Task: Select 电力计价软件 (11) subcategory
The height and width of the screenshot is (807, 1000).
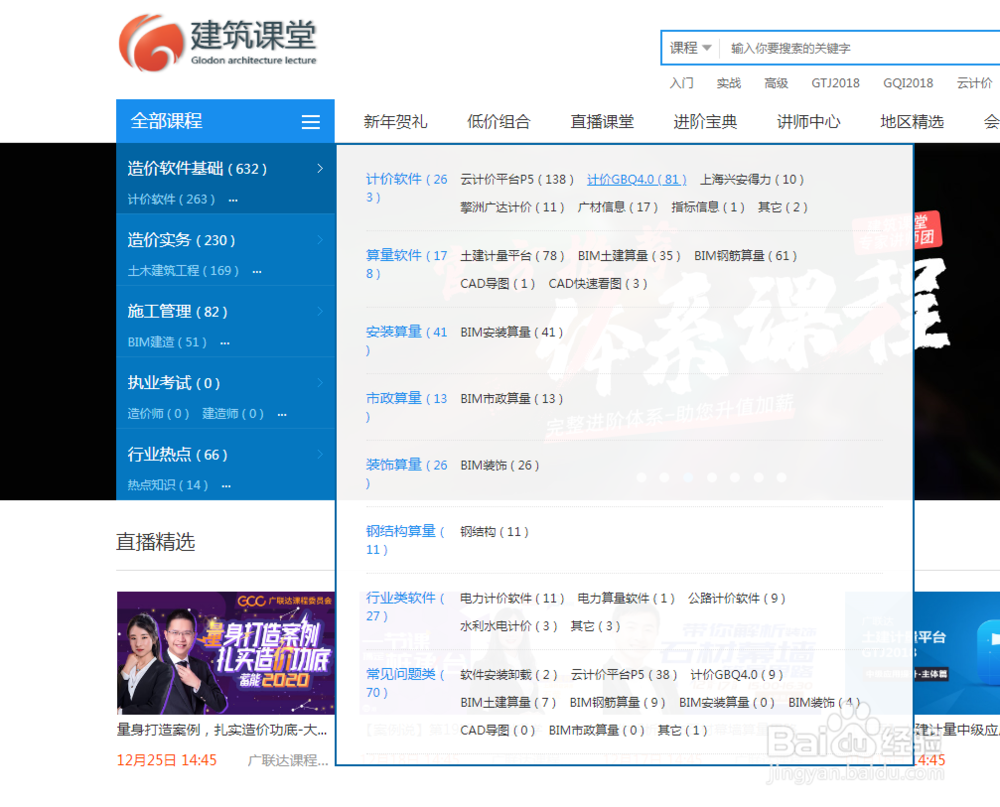Action: 512,598
